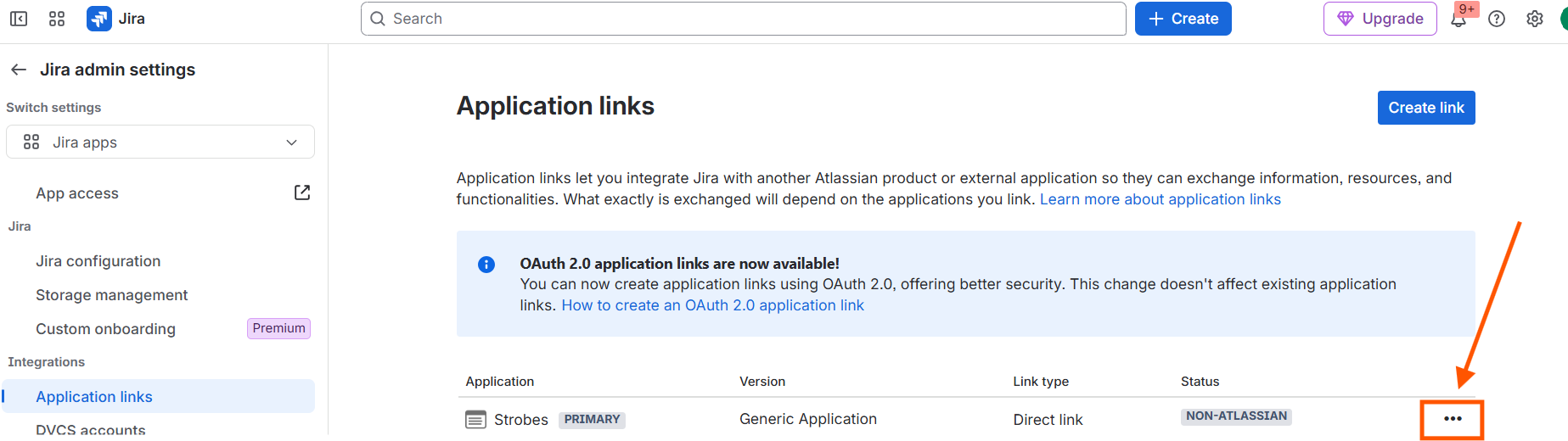
Task: Open the app switcher grid icon
Action: (x=57, y=19)
